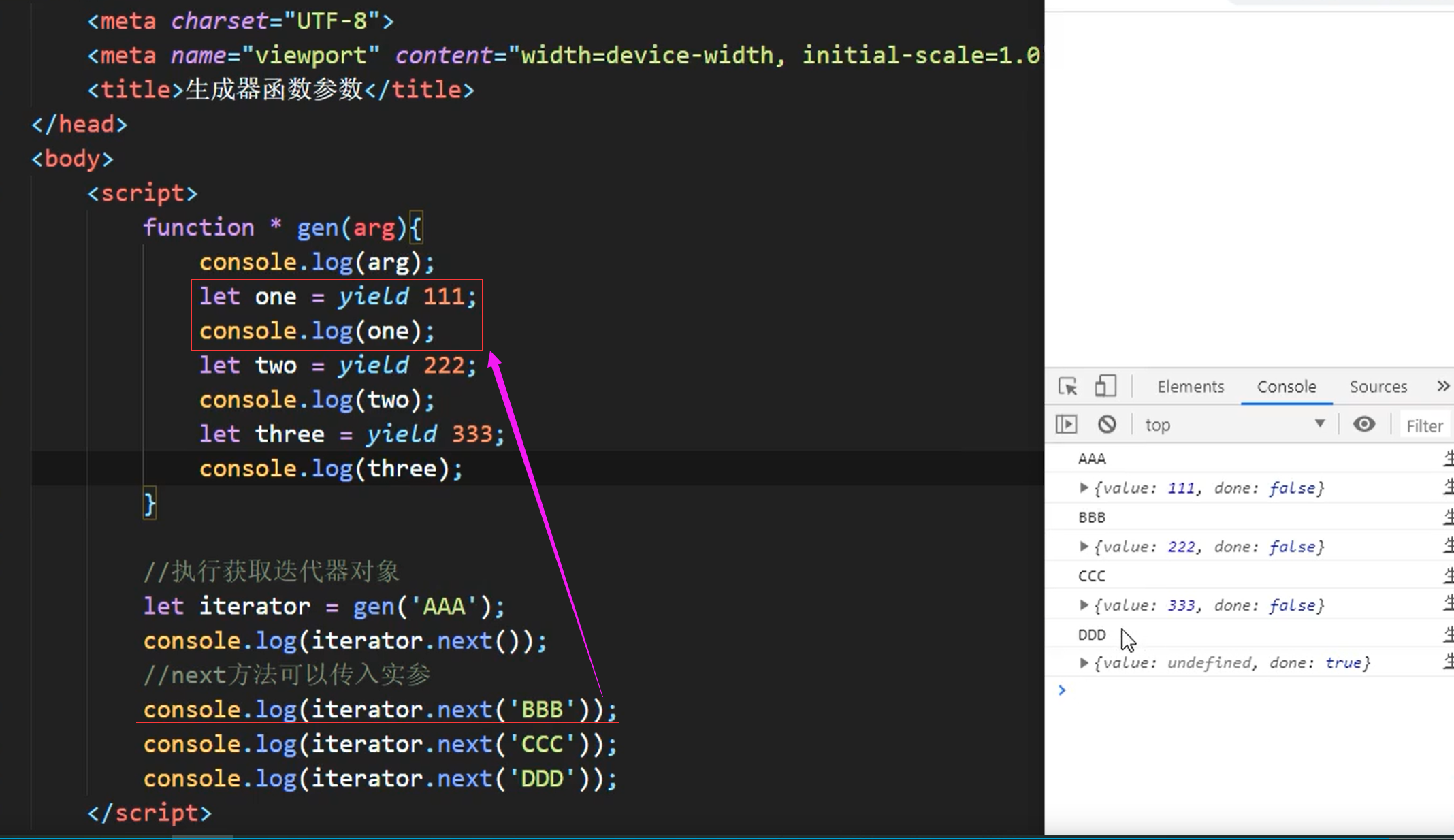This screenshot has width=1454, height=840.
Task: Expand the {value: 111, done: false} object
Action: [1084, 487]
